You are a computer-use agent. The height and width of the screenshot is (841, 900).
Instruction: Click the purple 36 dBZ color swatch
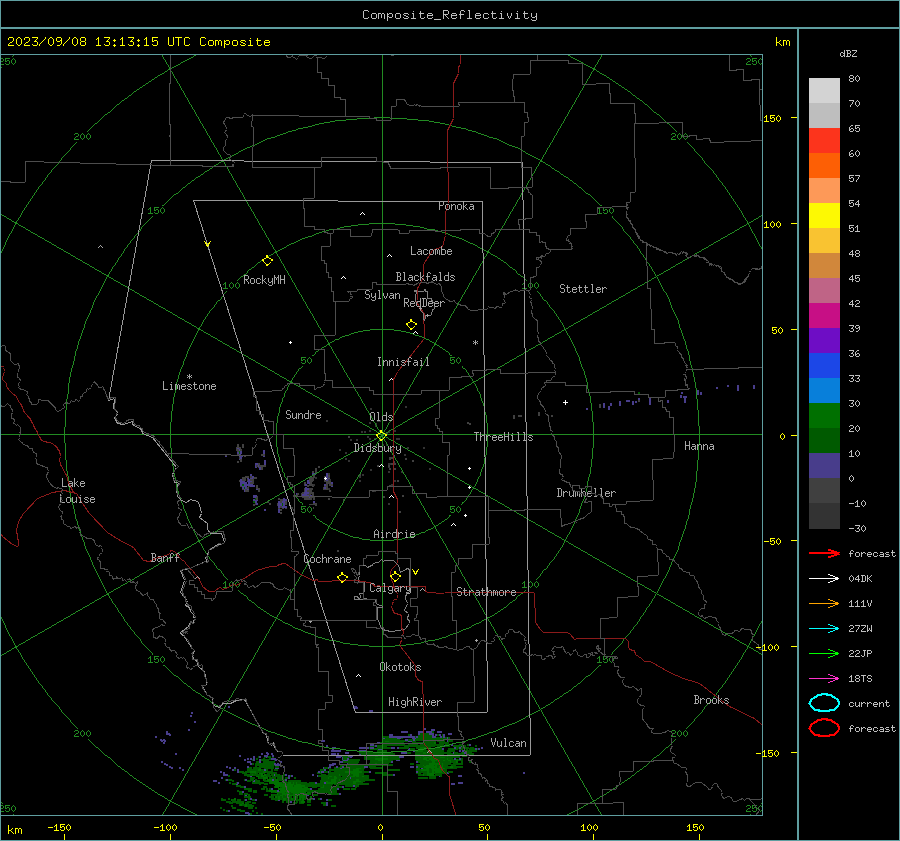coord(824,340)
